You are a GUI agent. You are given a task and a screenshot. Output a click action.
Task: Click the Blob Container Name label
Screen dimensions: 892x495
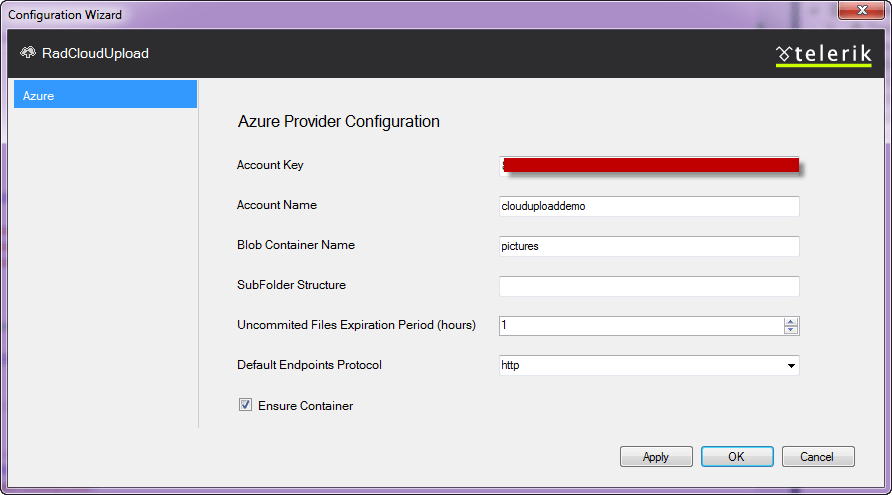(296, 245)
